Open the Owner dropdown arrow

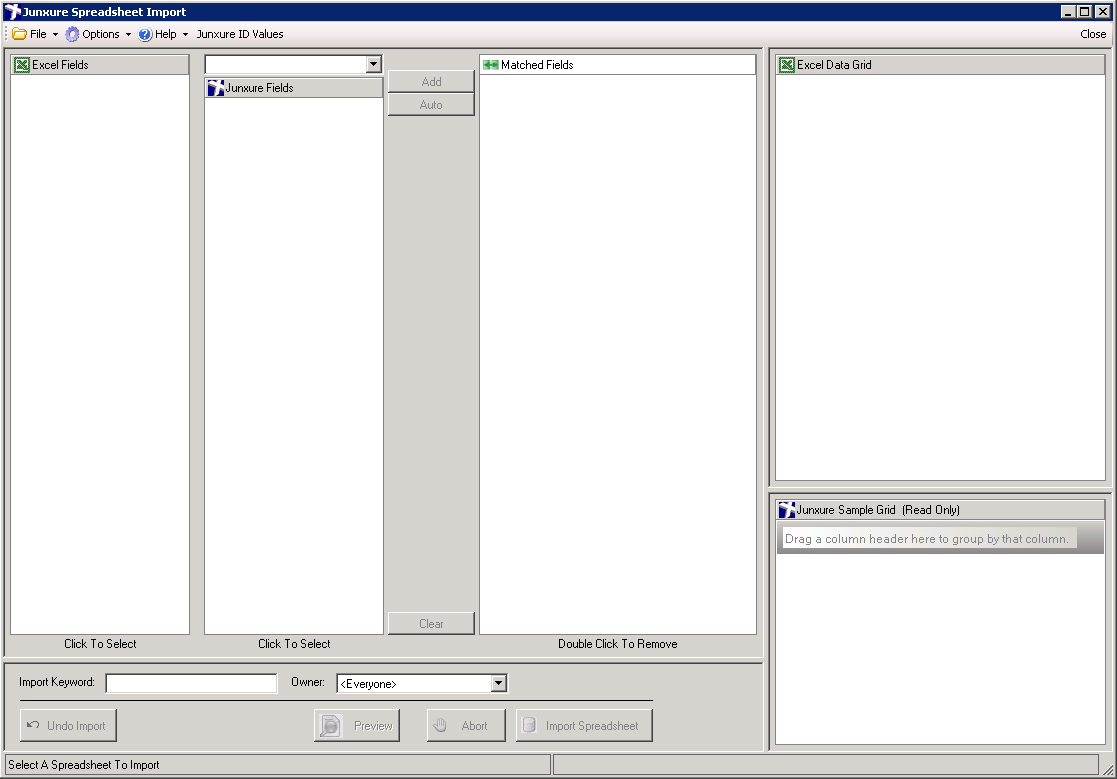tap(499, 683)
